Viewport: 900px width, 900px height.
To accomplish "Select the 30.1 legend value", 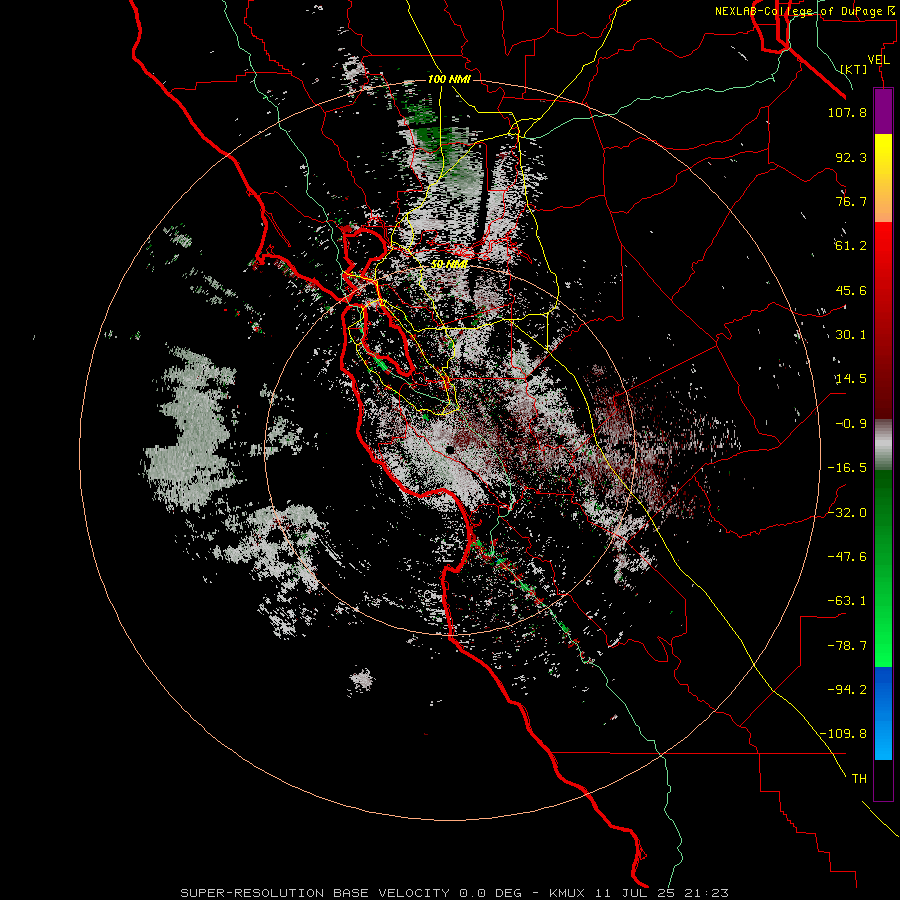I will (851, 335).
